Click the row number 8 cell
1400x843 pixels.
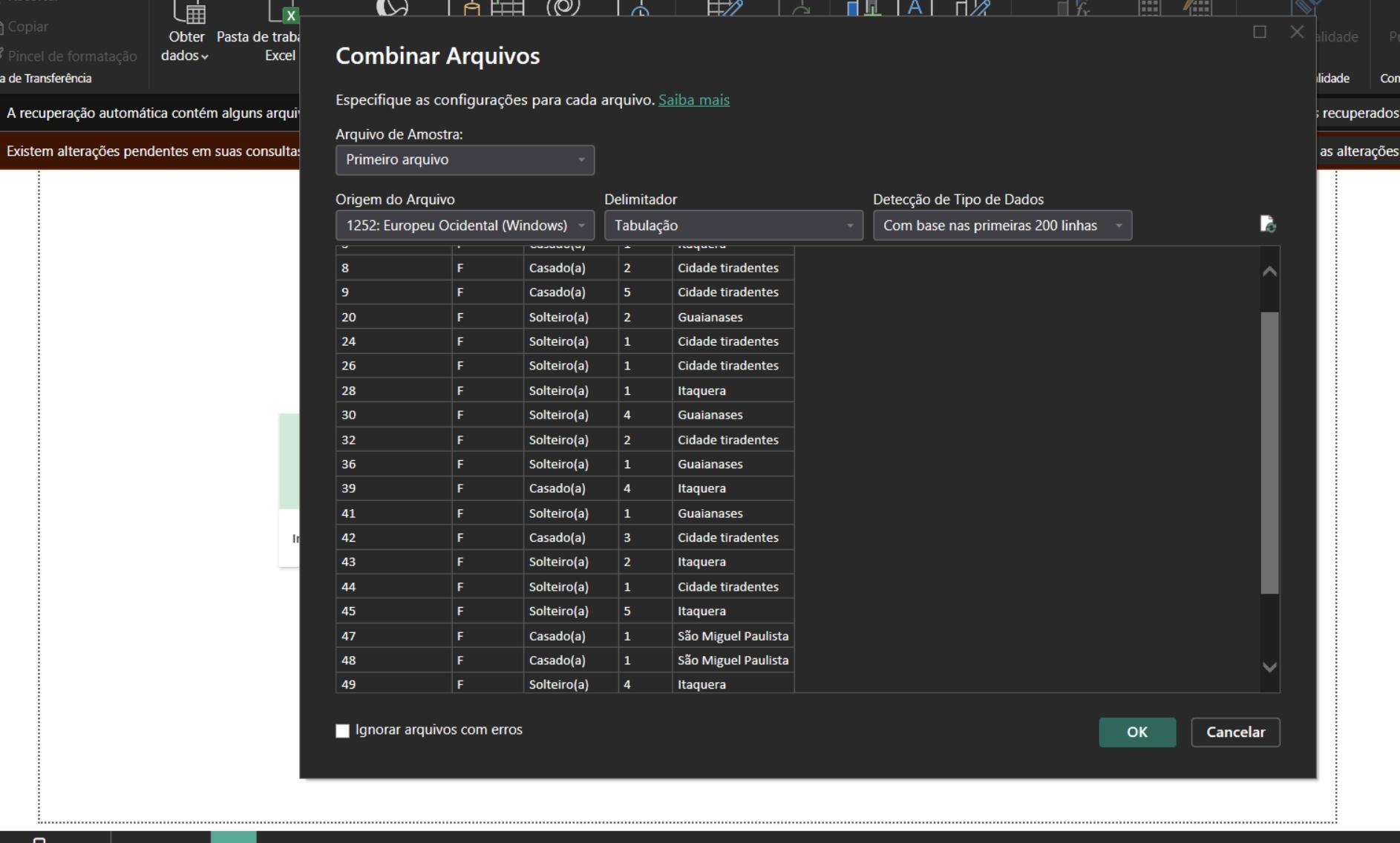393,268
